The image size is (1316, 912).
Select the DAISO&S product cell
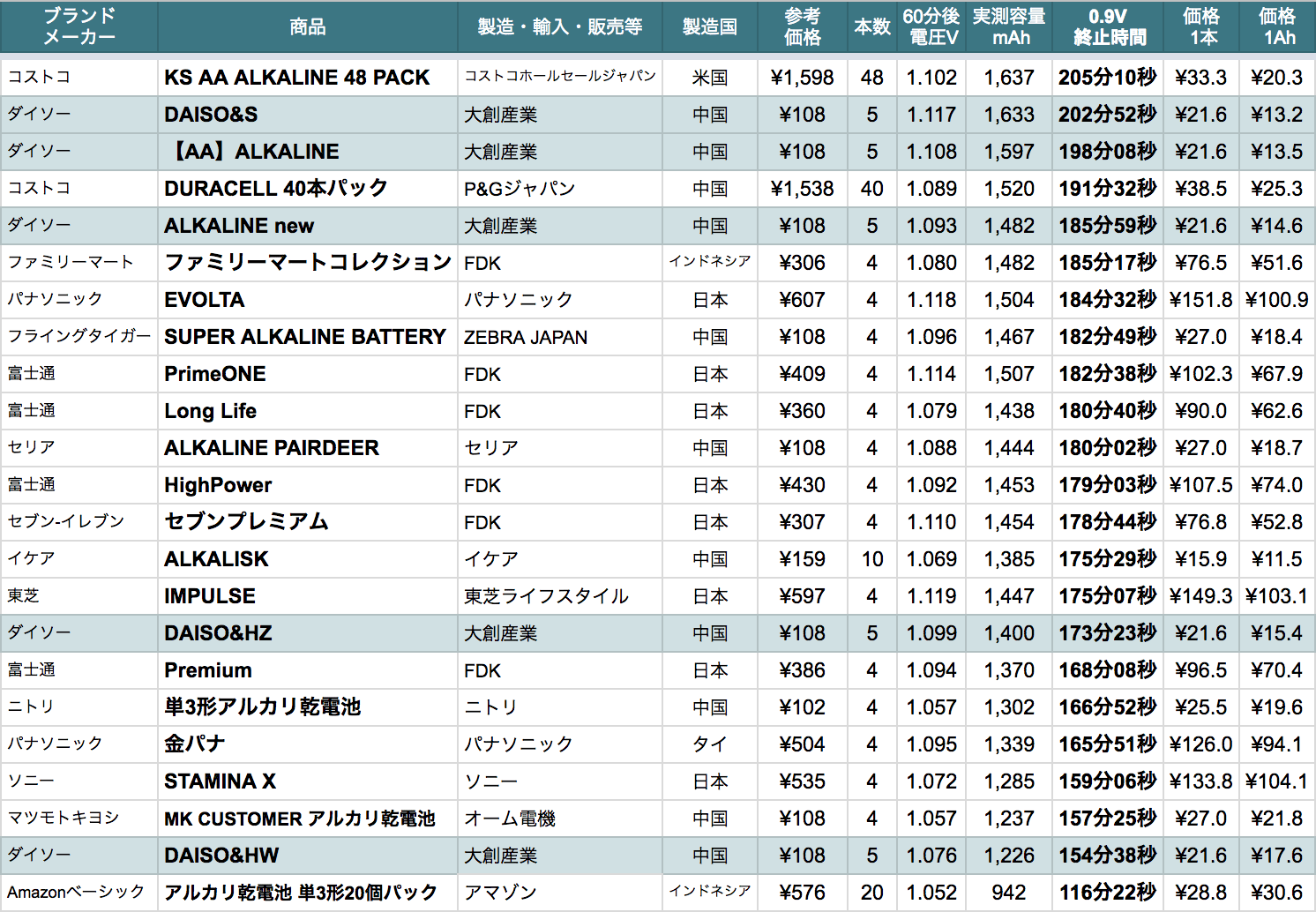308,115
